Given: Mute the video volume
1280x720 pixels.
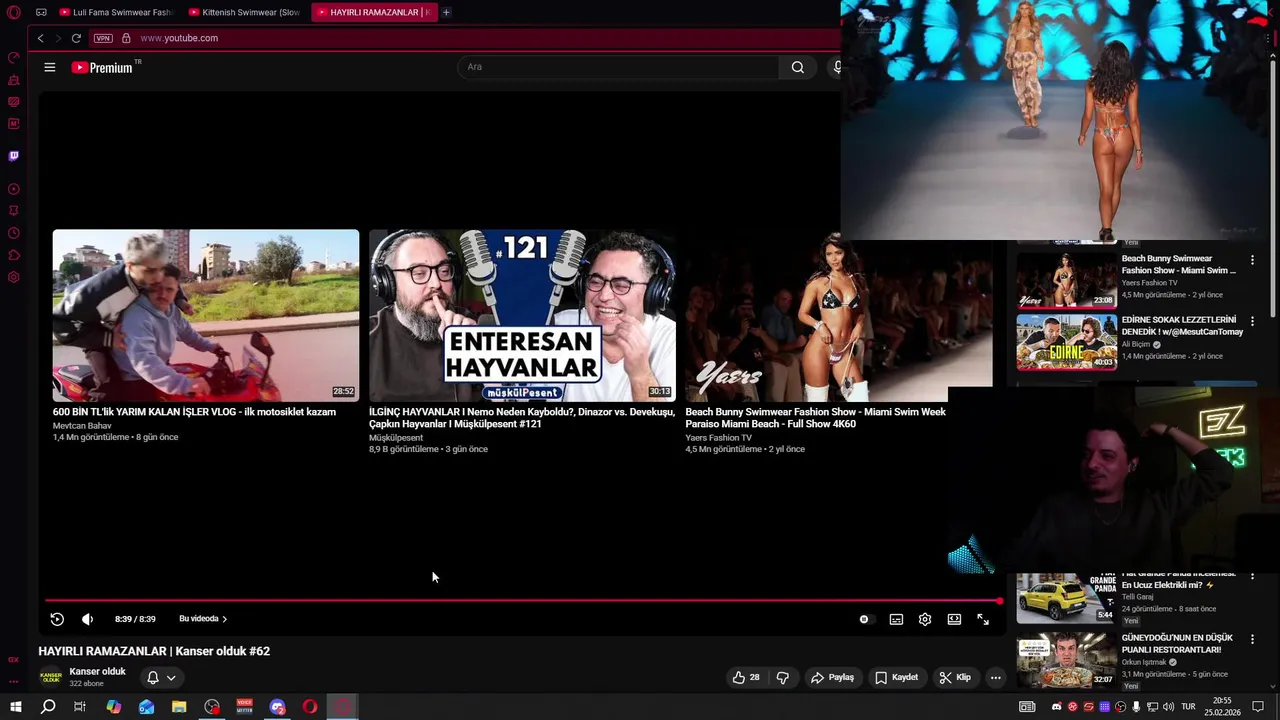Looking at the screenshot, I should coord(87,619).
